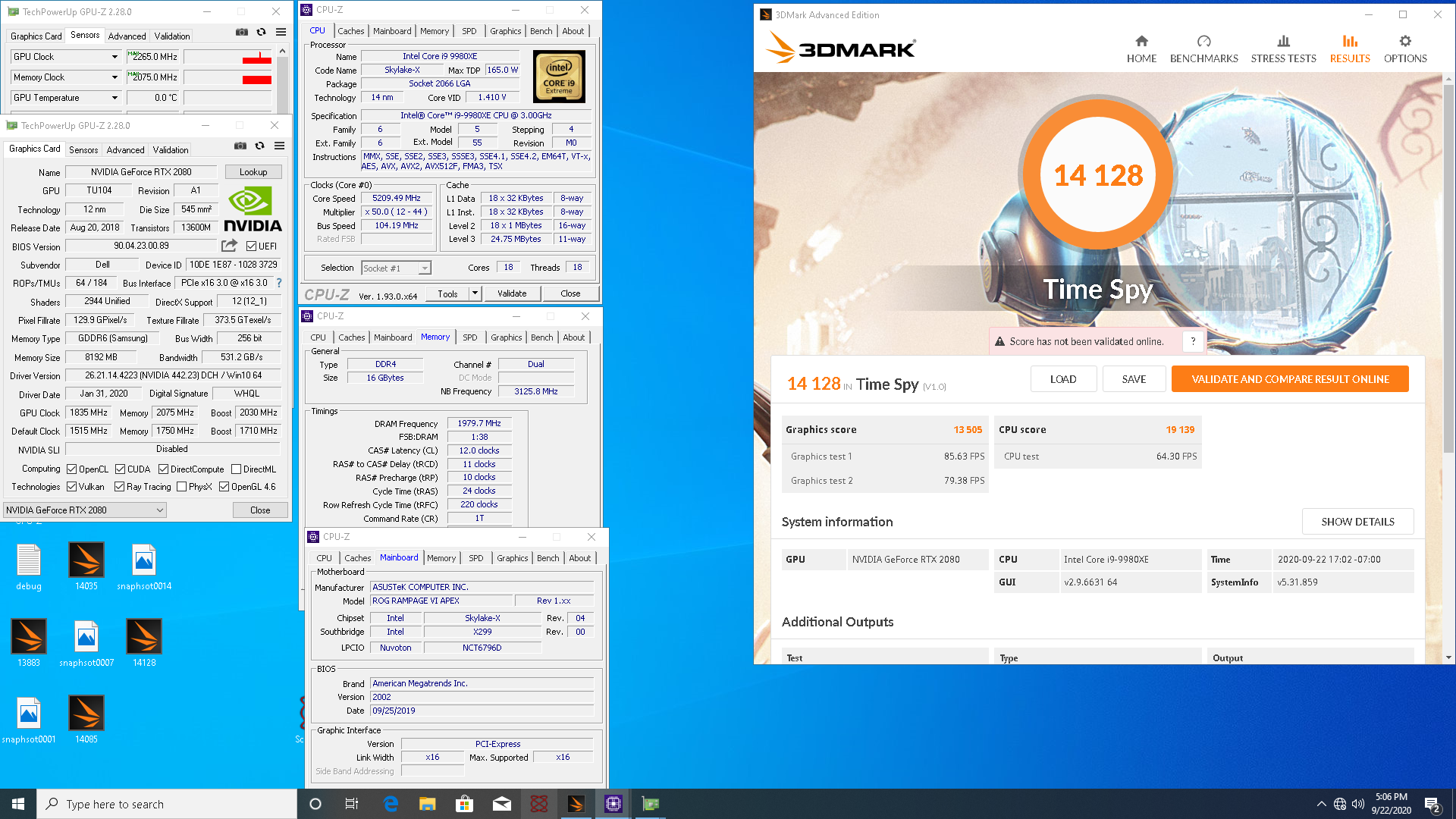Click LOAD button in 3DMark
The height and width of the screenshot is (819, 1456).
click(x=1063, y=379)
